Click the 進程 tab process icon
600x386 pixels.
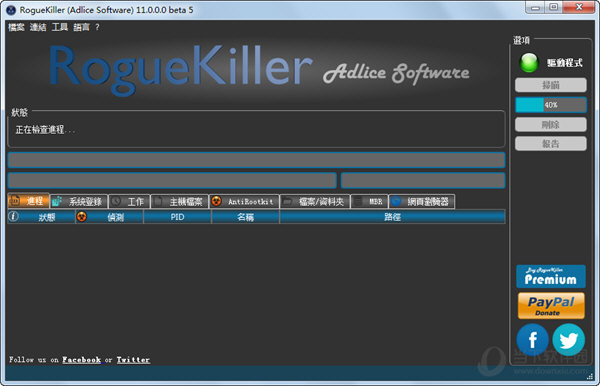click(15, 200)
